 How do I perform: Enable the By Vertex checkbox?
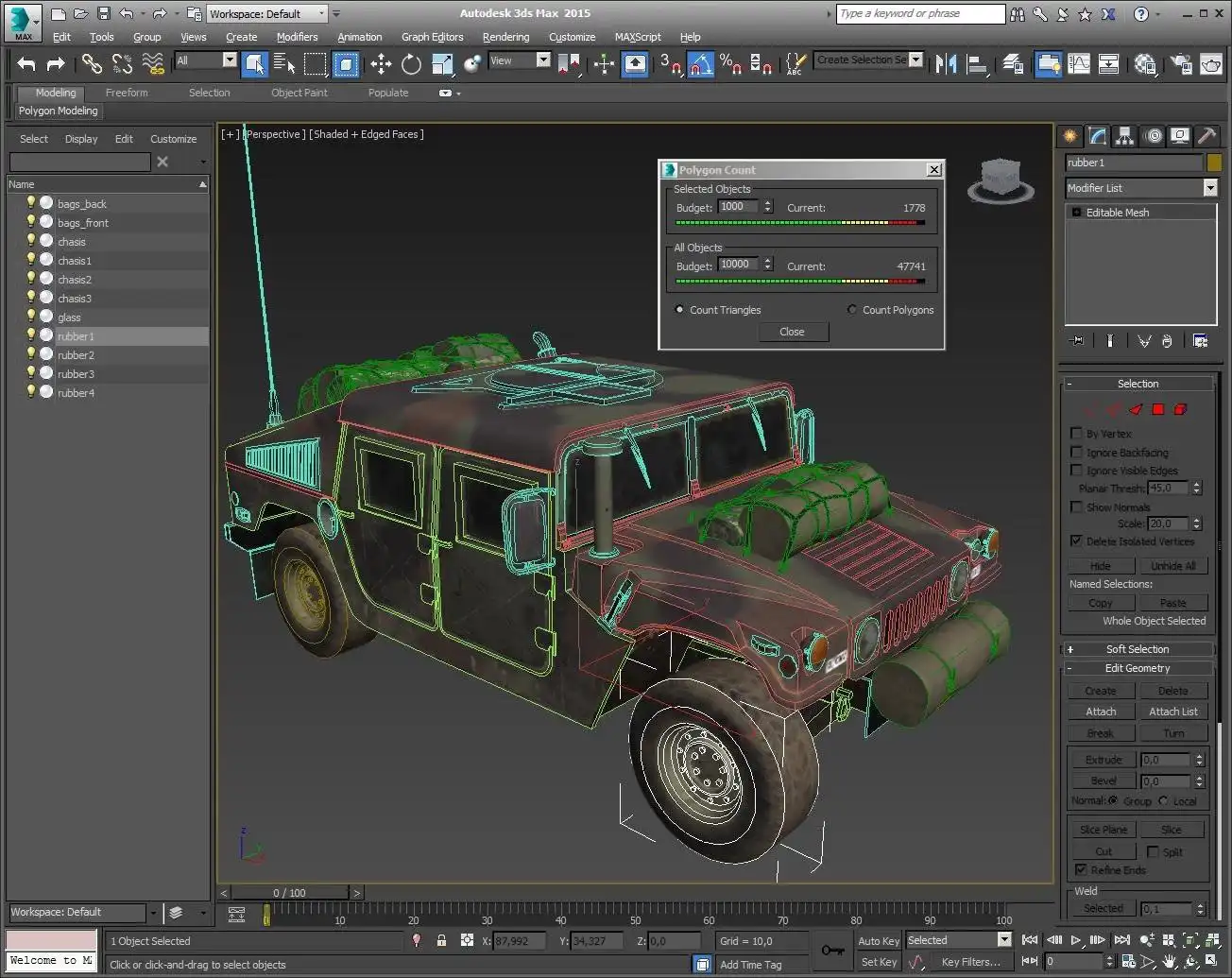[x=1076, y=434]
